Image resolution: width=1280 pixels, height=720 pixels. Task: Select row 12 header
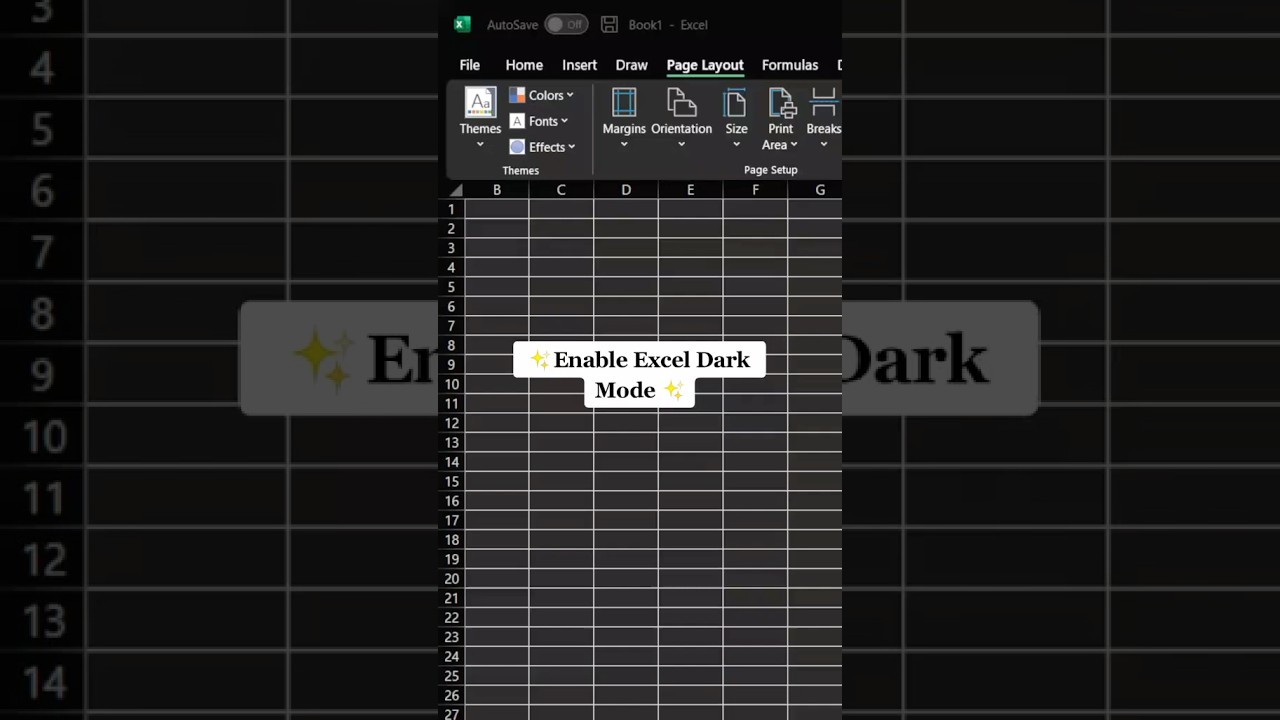pyautogui.click(x=451, y=423)
